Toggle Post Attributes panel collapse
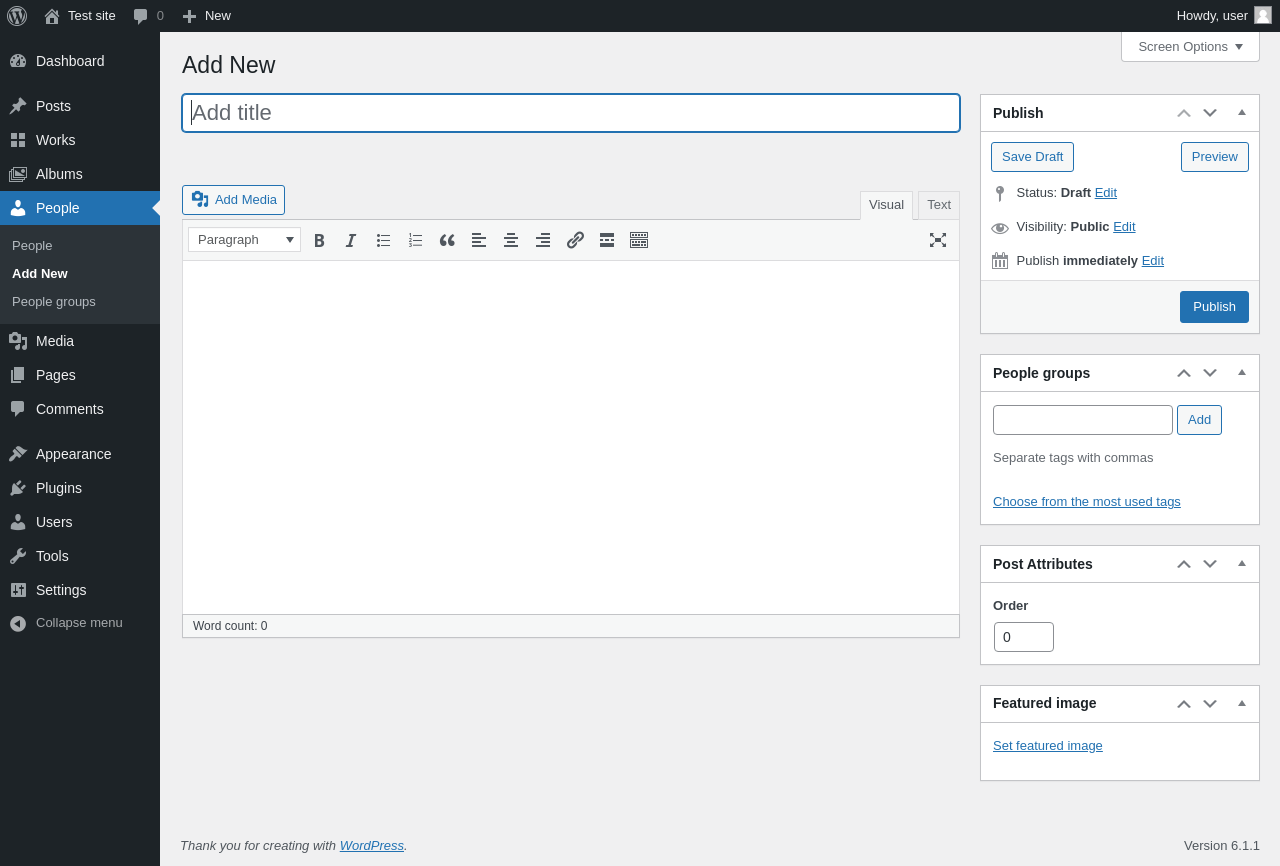 [x=1242, y=564]
